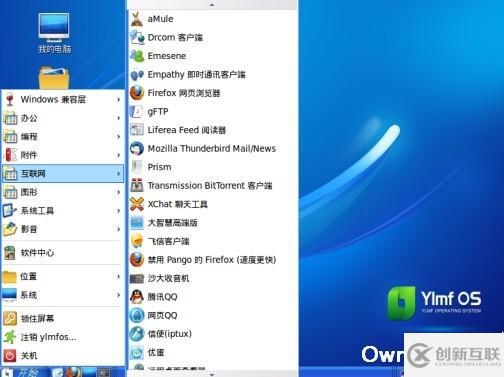The image size is (504, 377).
Task: Choose 关机 to shut down
Action: pos(63,356)
